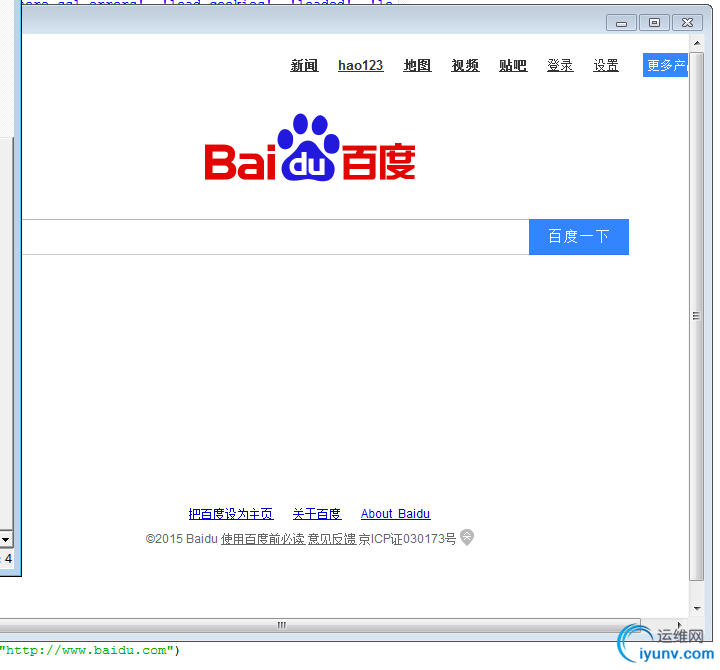Click 把百度设为主页 link

pyautogui.click(x=231, y=514)
